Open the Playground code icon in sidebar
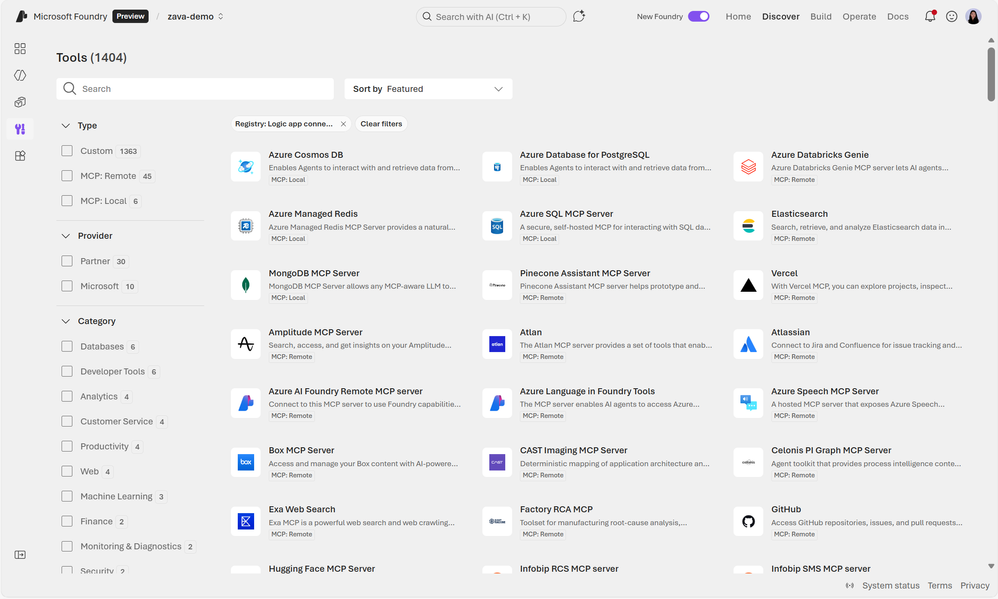Image resolution: width=998 pixels, height=599 pixels. [20, 75]
